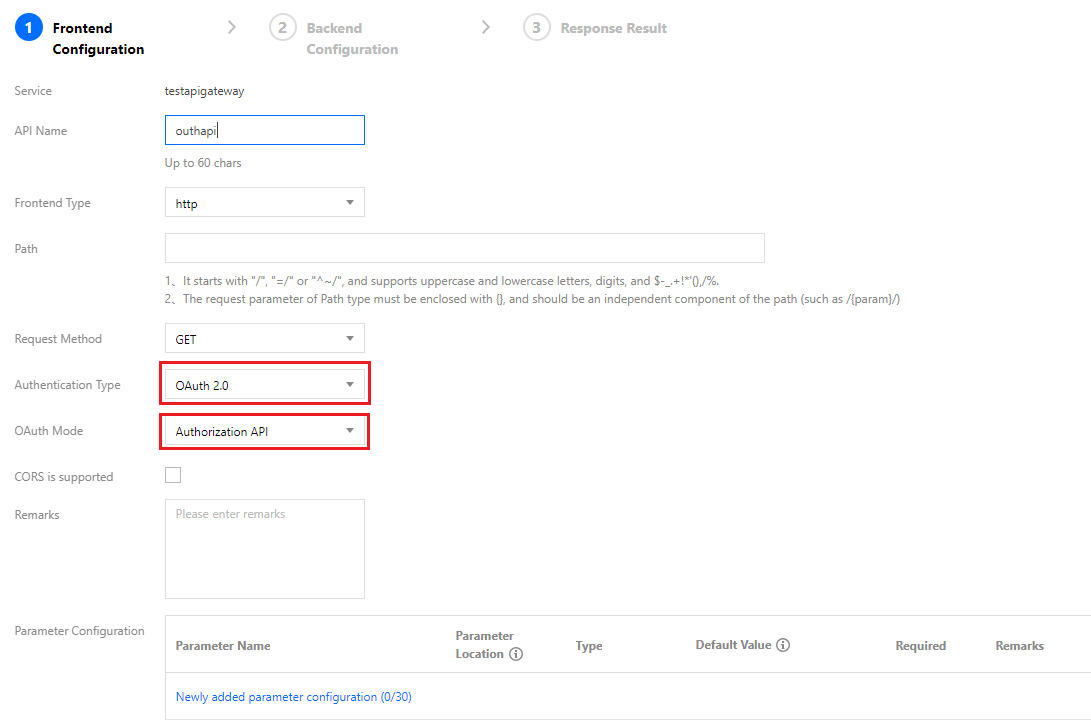
Task: Click the Default Value info icon
Action: click(783, 645)
